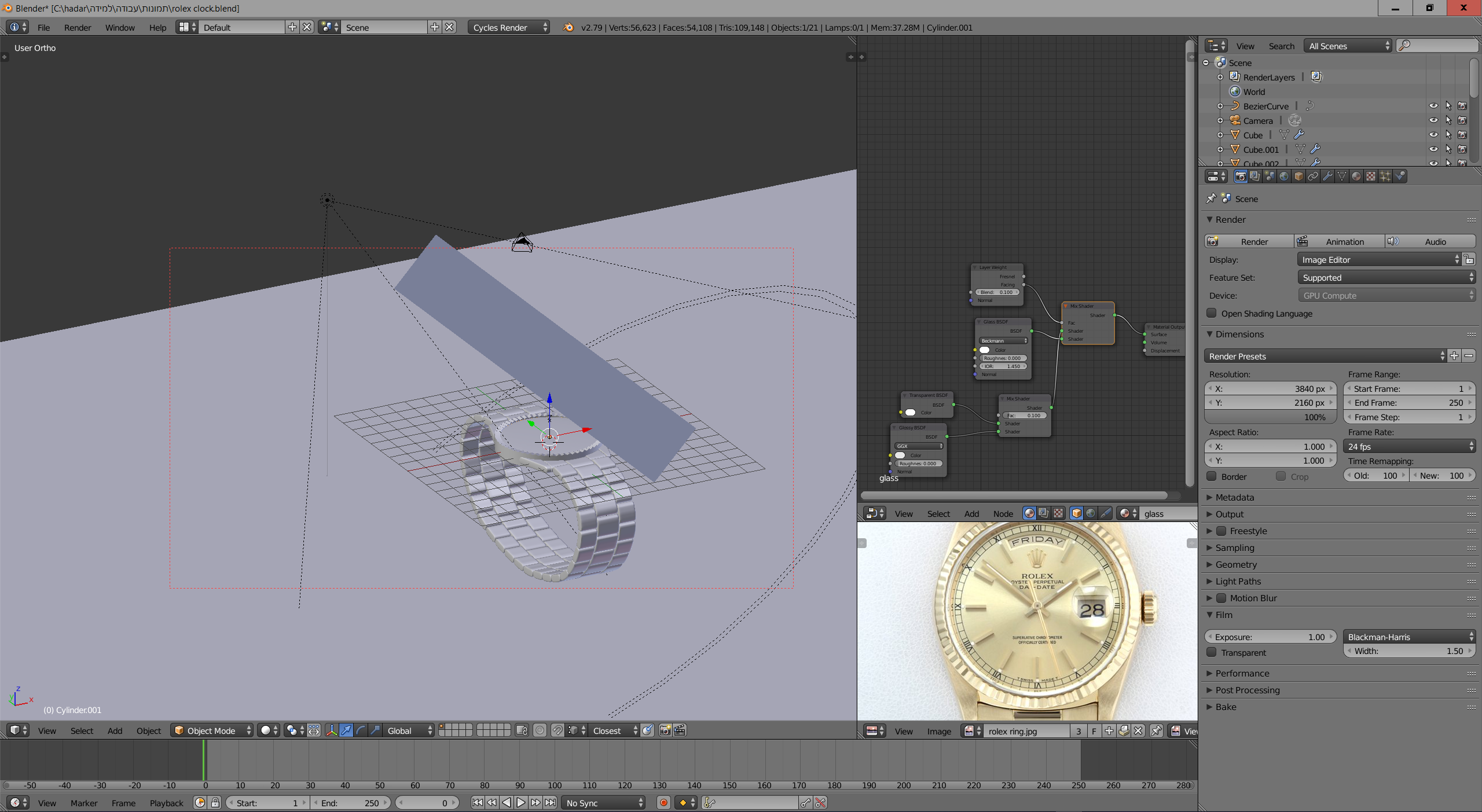1482x812 pixels.
Task: Open the Object Constraints tab (chain link icon)
Action: tap(1313, 177)
